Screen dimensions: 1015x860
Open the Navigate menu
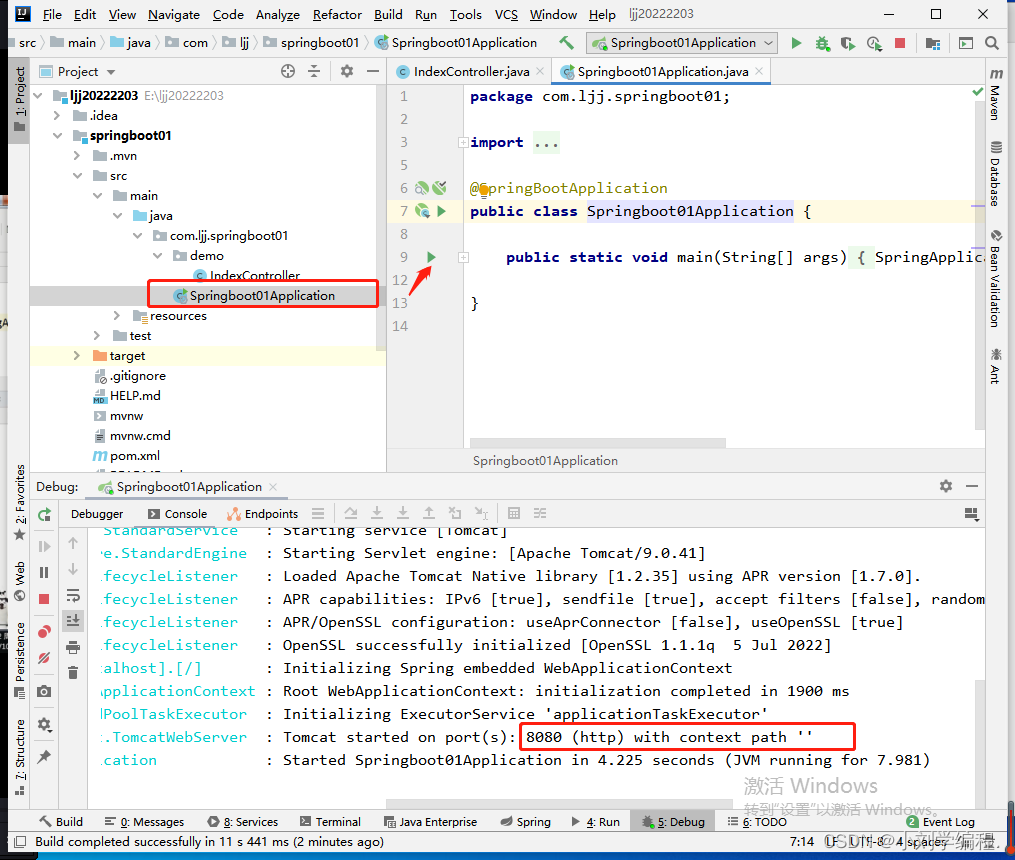[x=173, y=14]
